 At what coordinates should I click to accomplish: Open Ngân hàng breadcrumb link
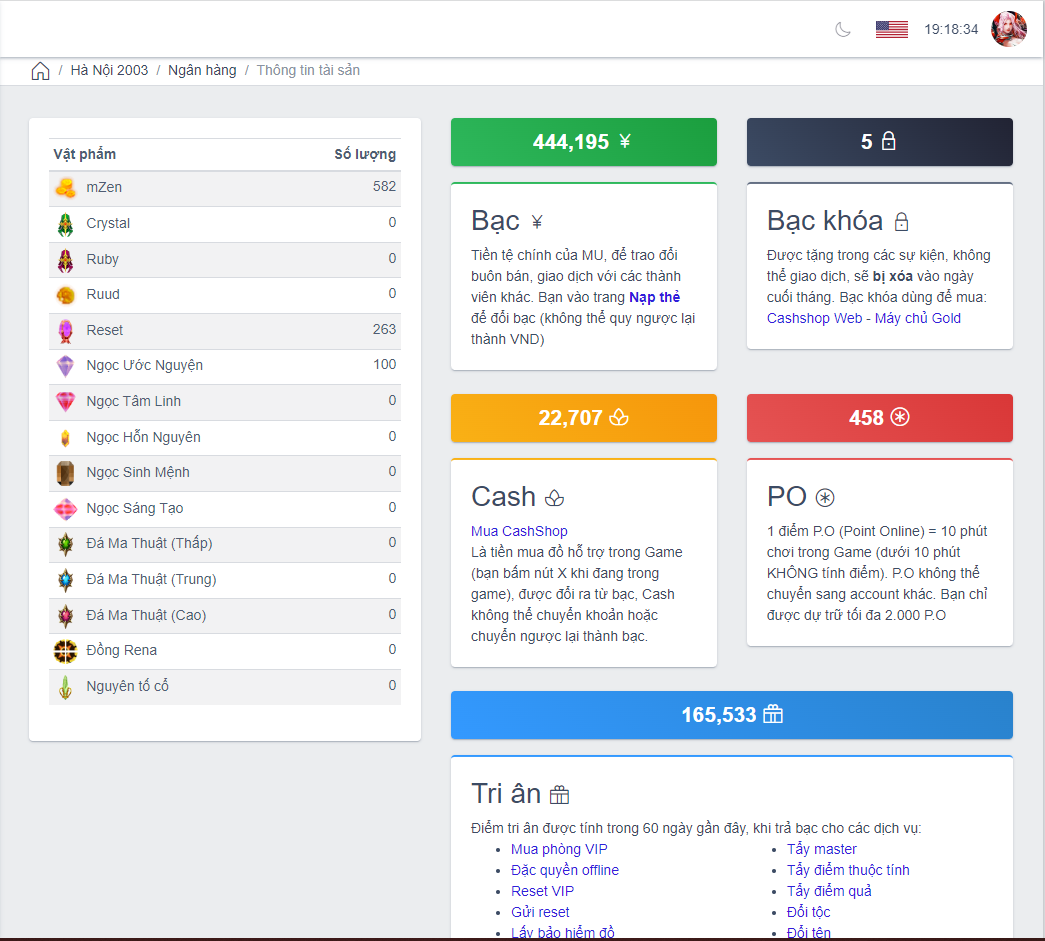tap(202, 71)
